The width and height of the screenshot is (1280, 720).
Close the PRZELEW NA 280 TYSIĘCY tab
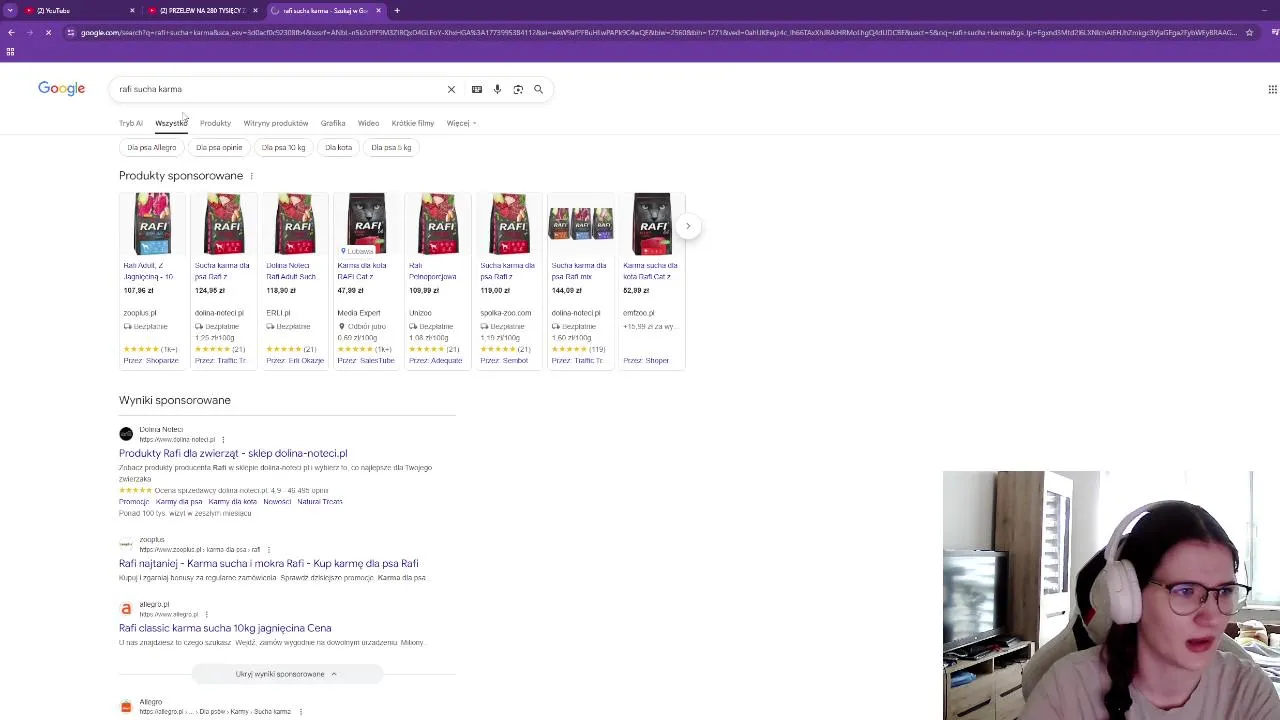click(x=255, y=10)
